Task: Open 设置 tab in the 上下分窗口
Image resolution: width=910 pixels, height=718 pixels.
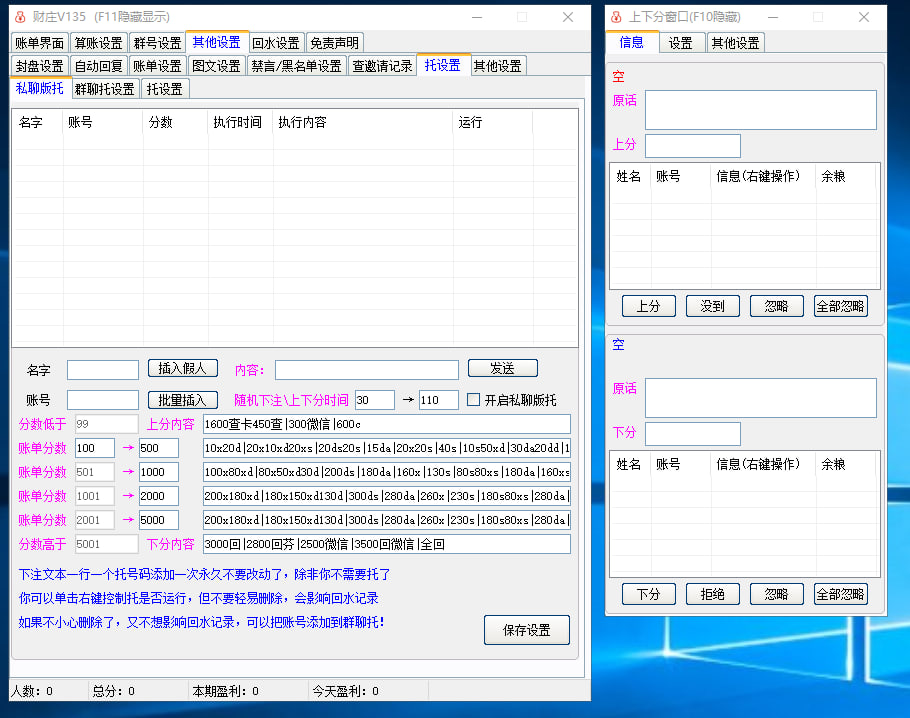Action: (681, 43)
